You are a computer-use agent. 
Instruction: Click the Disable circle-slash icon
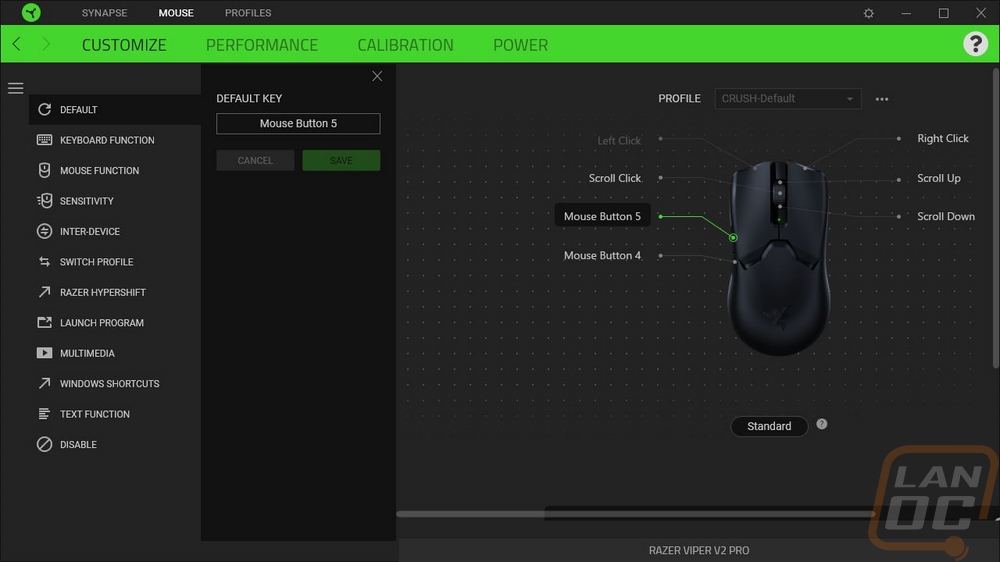click(44, 444)
